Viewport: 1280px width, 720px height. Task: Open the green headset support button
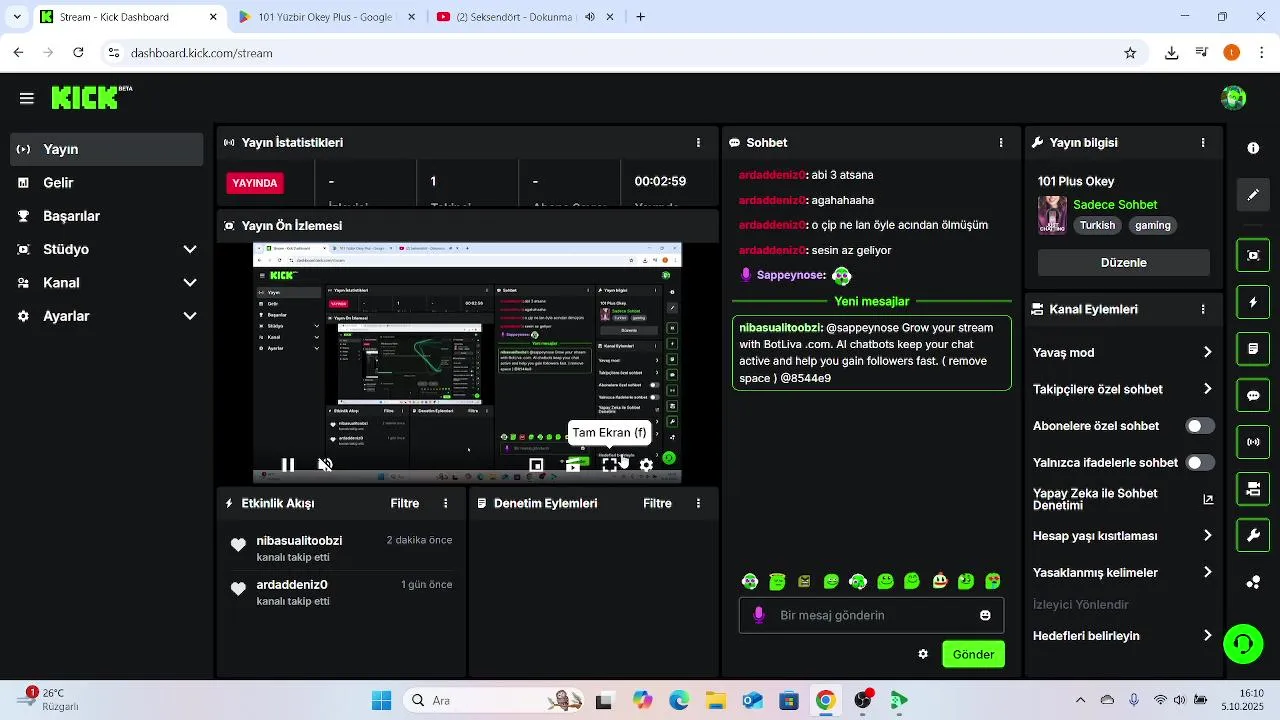(1243, 643)
